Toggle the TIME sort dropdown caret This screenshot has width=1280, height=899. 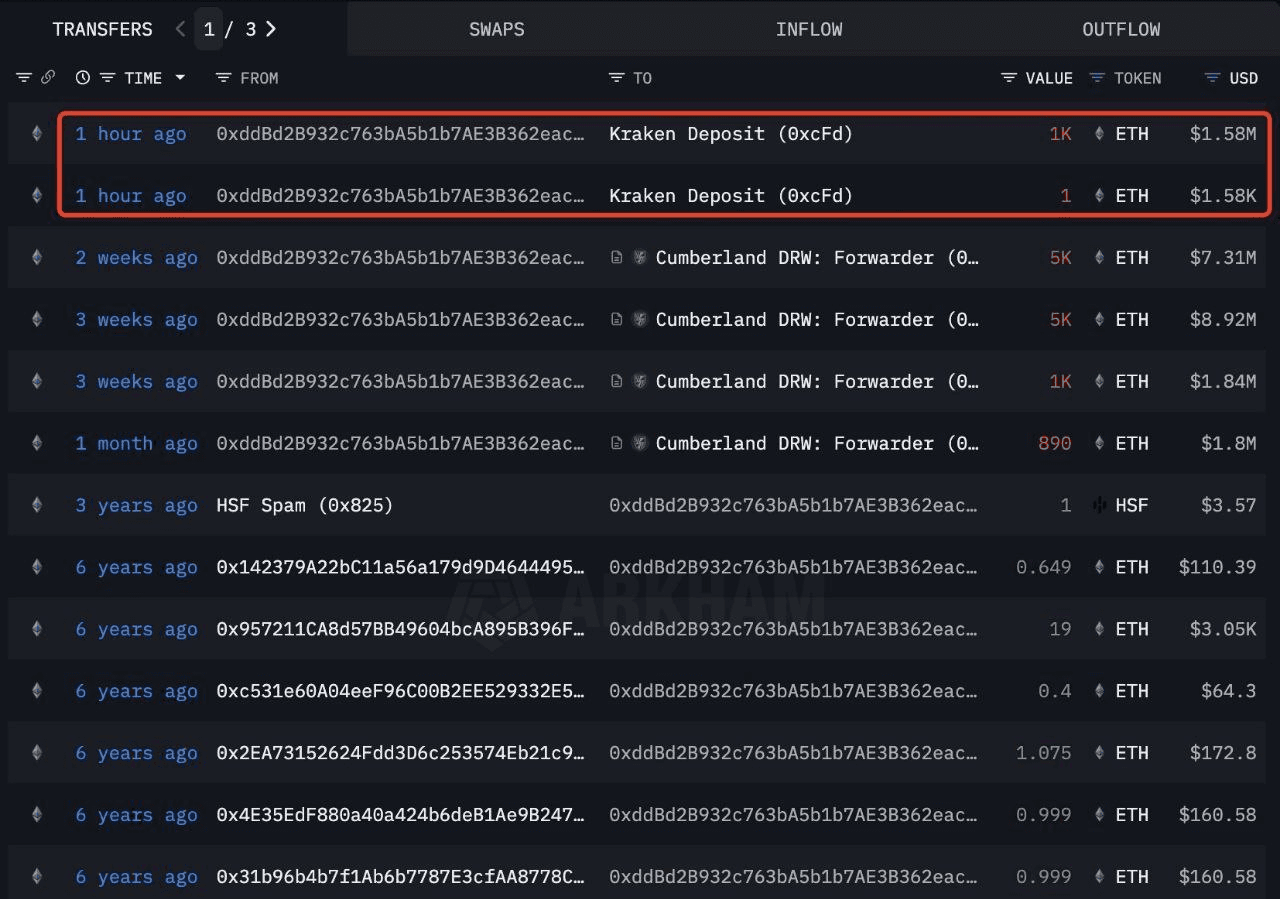tap(180, 78)
